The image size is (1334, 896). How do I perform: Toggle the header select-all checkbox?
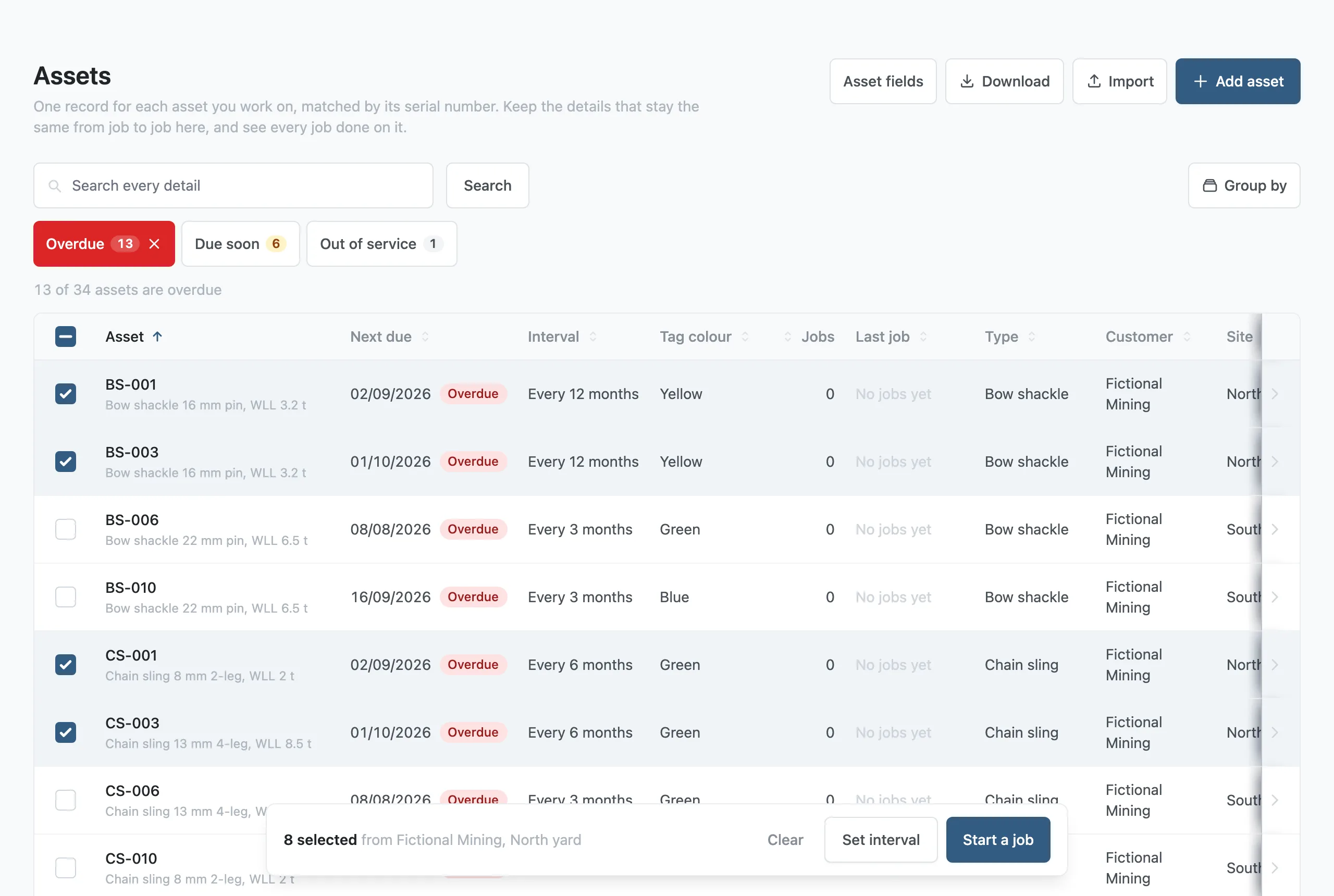tap(66, 337)
